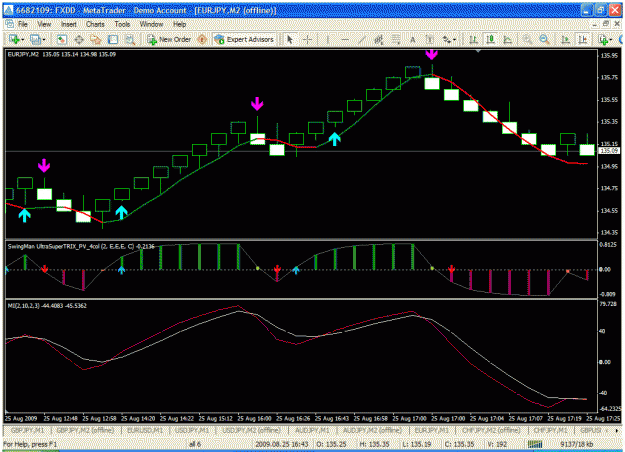Screen dimensions: 625x452
Task: Click the 9137/18 kb connection status
Action: pos(577,444)
